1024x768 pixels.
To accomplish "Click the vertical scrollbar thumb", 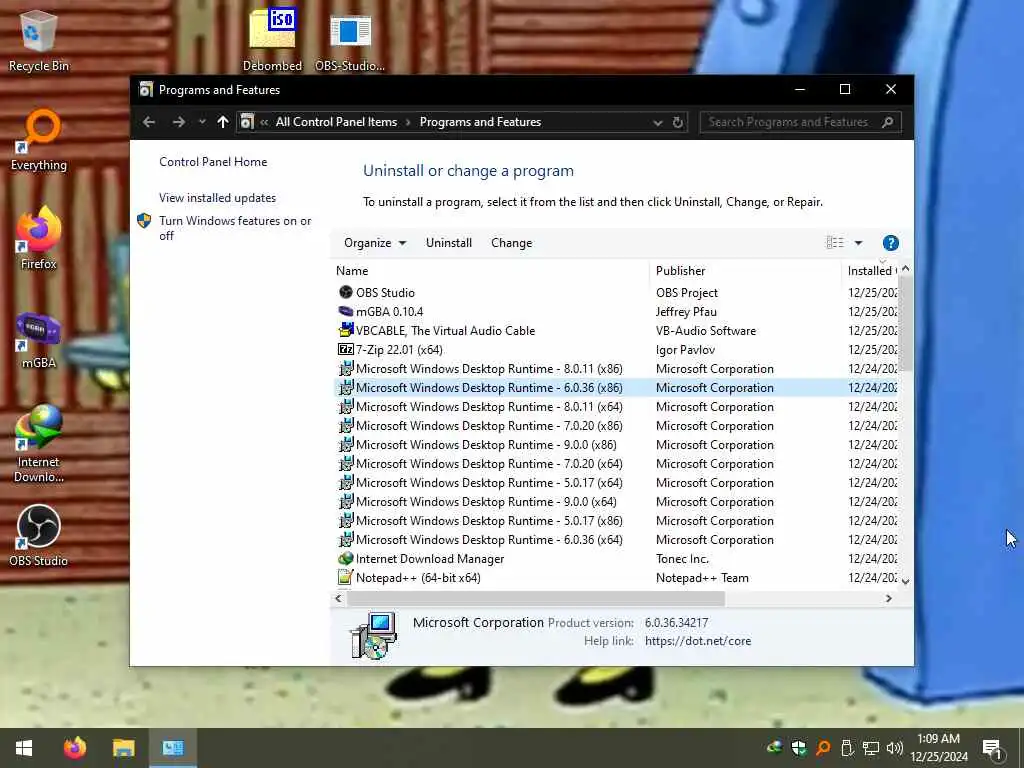I will 905,323.
